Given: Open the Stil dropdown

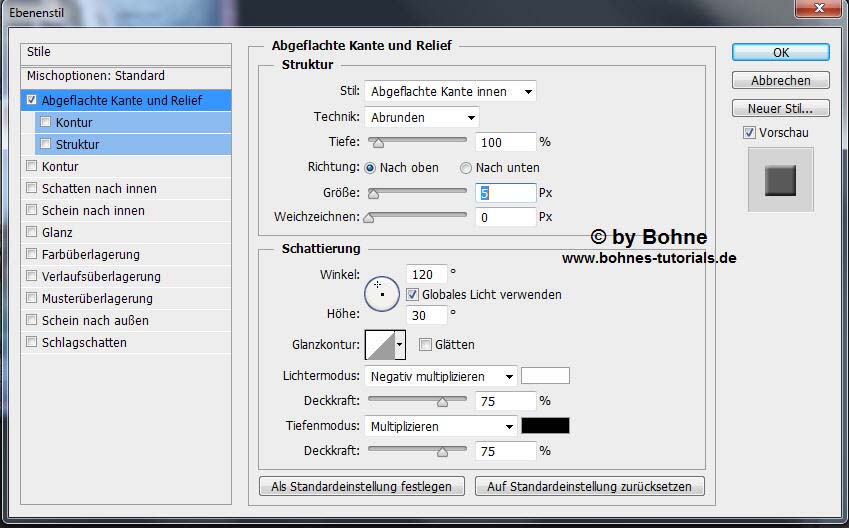Looking at the screenshot, I should pyautogui.click(x=450, y=91).
